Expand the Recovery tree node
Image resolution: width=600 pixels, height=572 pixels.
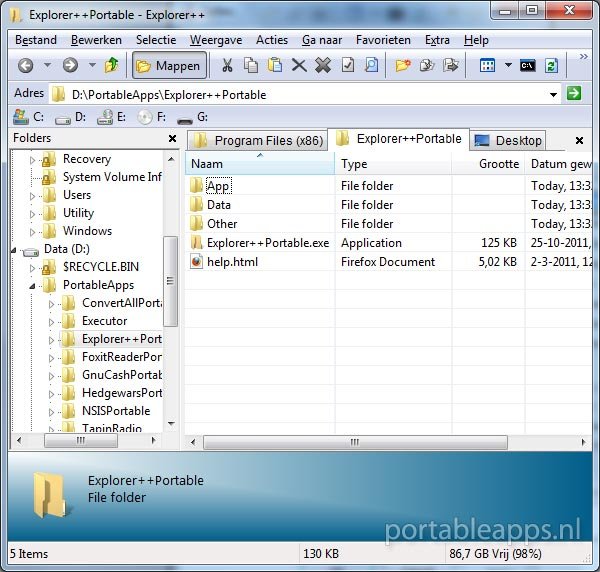pos(33,160)
